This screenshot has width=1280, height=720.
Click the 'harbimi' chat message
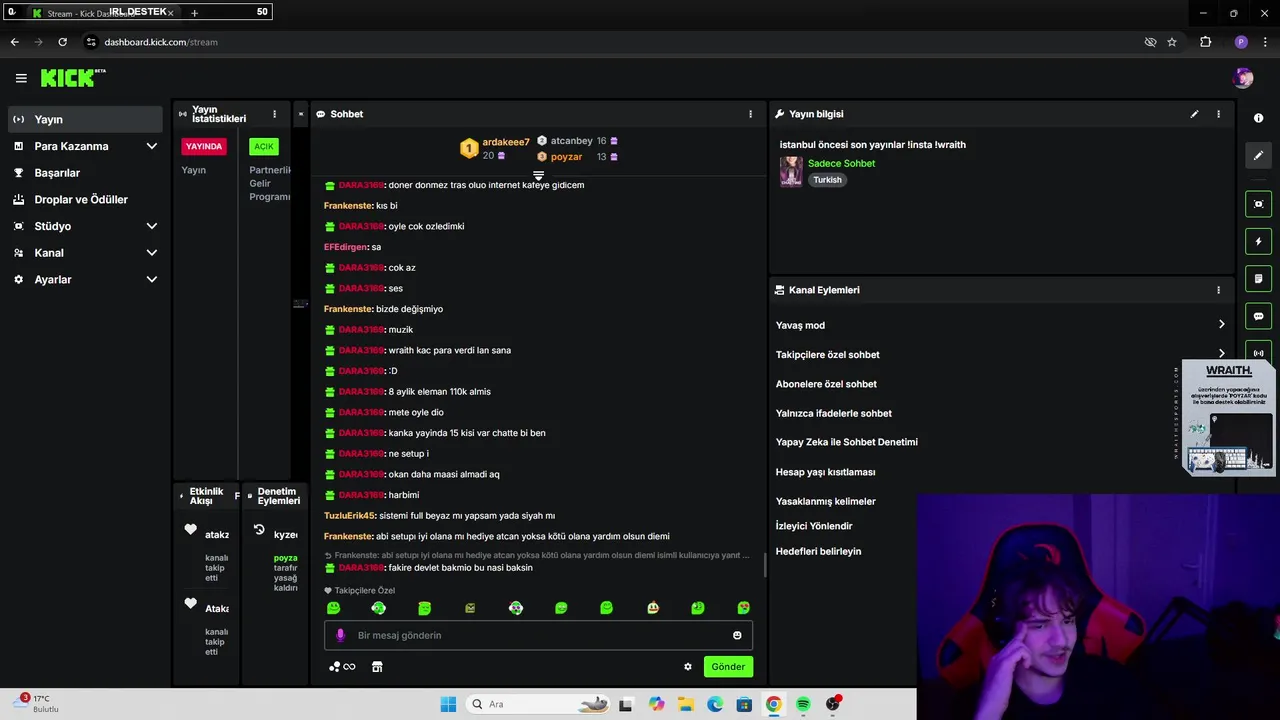(403, 495)
